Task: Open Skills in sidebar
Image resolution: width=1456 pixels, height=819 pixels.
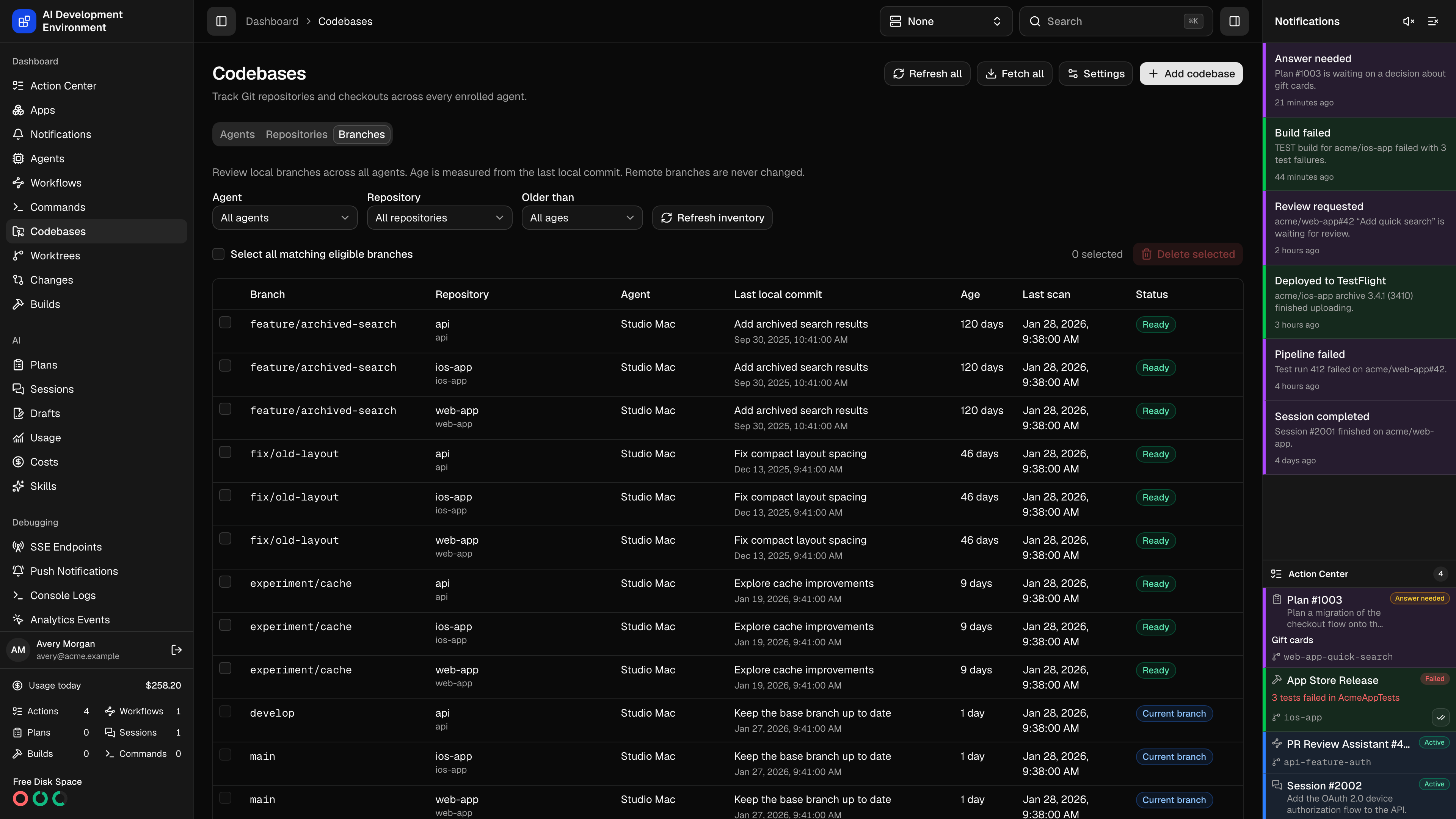Action: coord(97,486)
